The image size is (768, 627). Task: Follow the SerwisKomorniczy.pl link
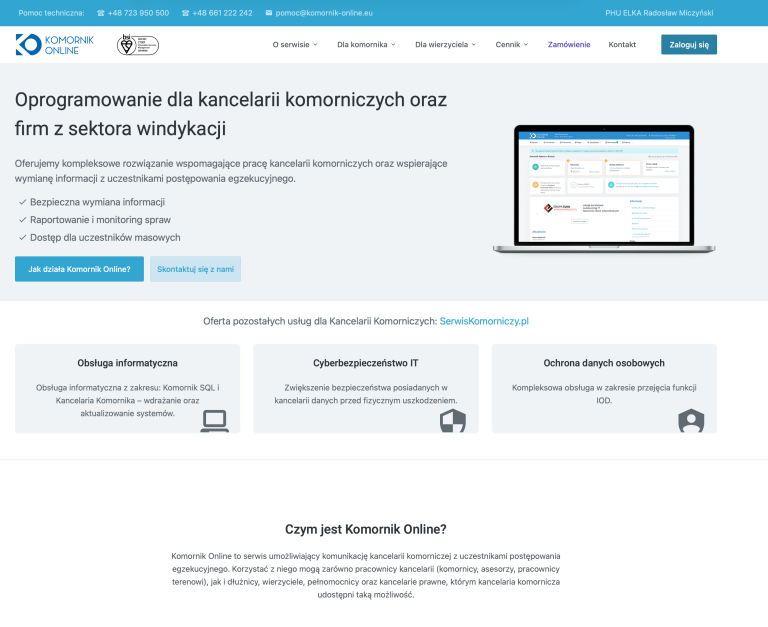click(483, 321)
